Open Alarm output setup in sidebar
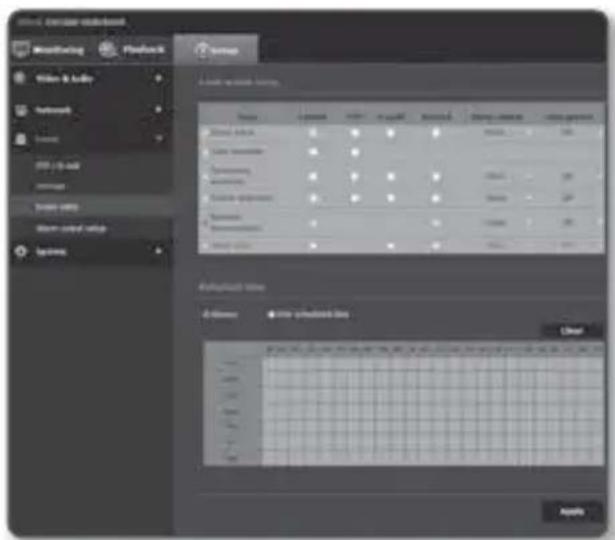Screen dimensions: 615x540 (x=71, y=228)
